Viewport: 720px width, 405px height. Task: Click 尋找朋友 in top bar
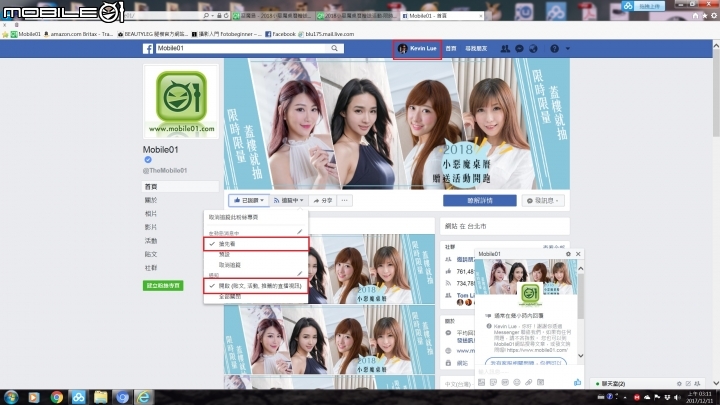pyautogui.click(x=476, y=48)
